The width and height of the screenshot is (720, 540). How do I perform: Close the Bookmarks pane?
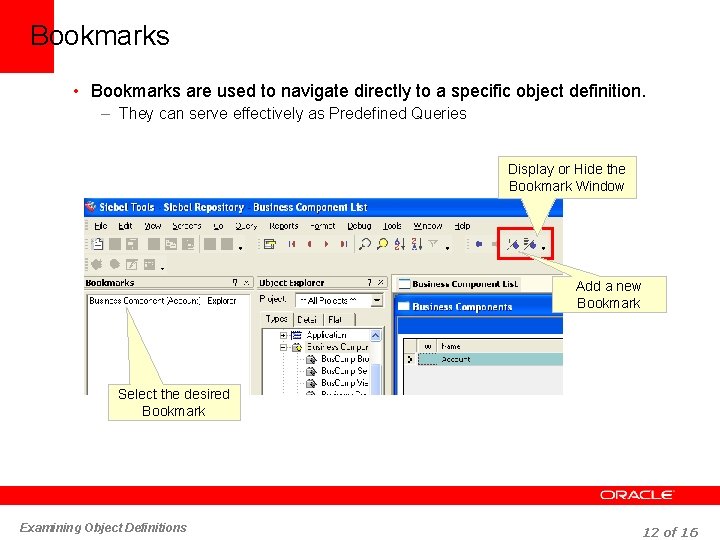(x=247, y=282)
